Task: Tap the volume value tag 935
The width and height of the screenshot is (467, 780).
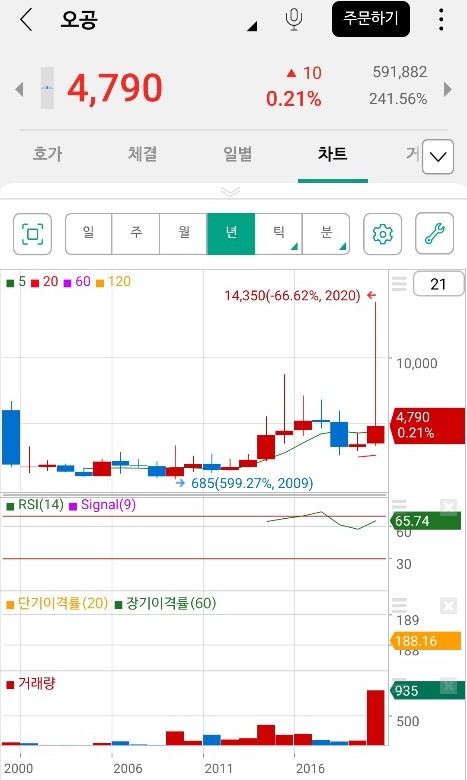Action: pyautogui.click(x=428, y=691)
